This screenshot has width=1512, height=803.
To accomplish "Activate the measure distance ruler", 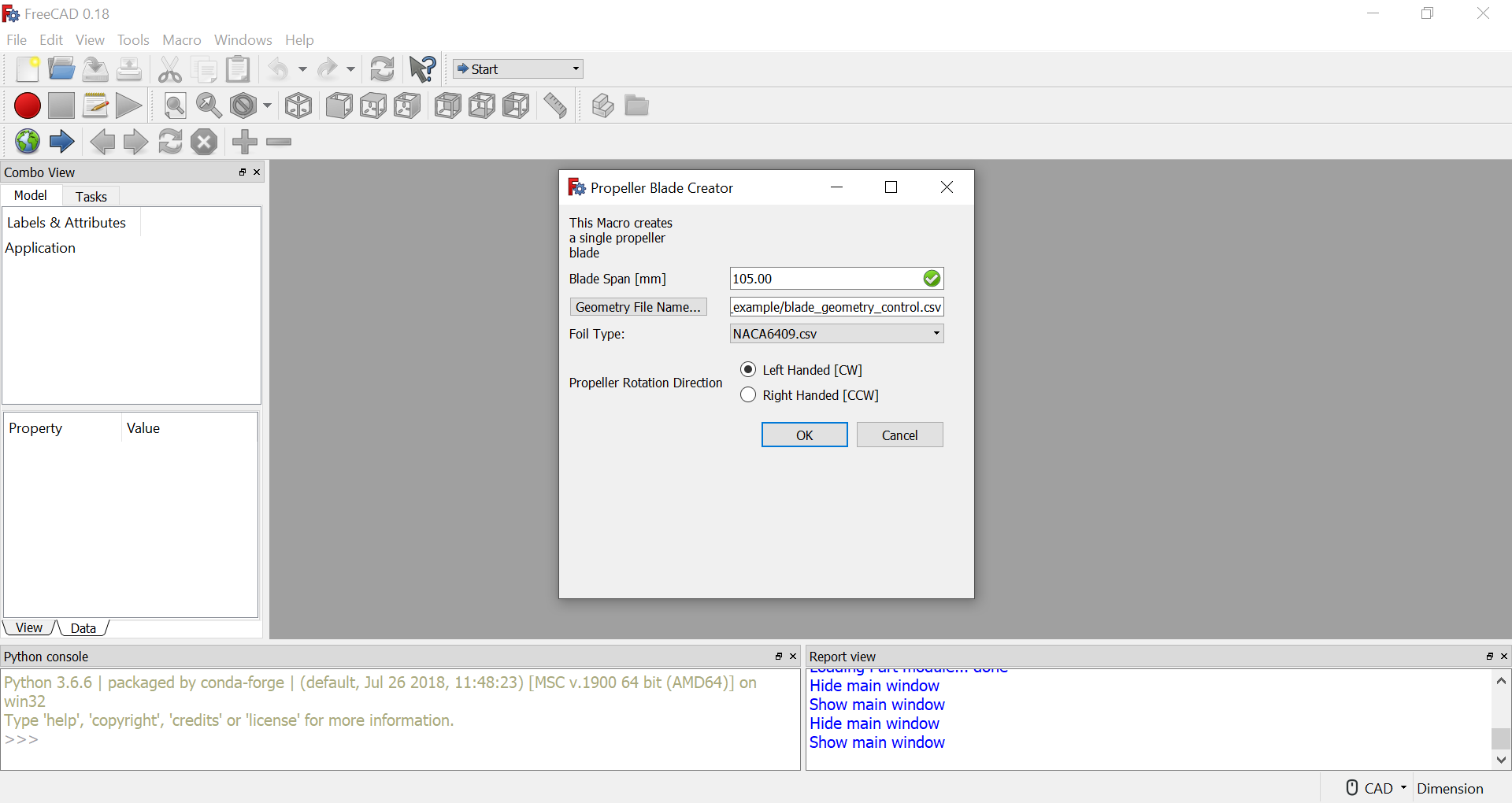I will tap(556, 105).
